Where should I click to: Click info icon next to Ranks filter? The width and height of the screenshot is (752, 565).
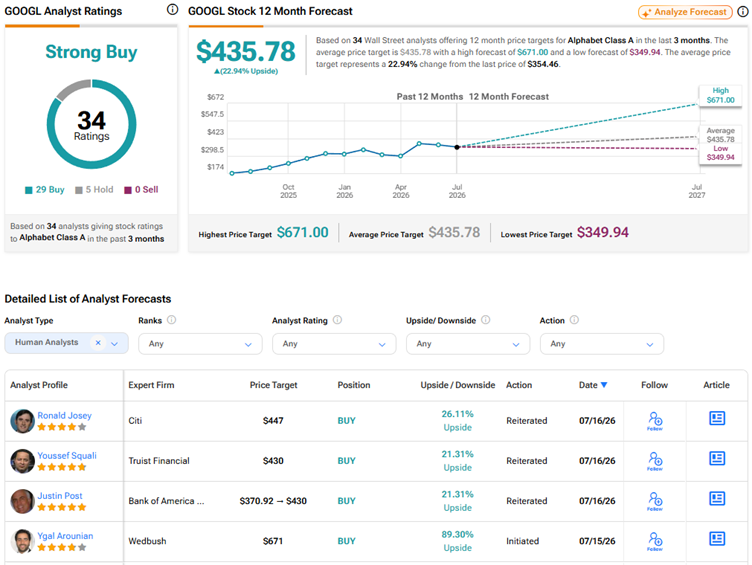pos(171,320)
